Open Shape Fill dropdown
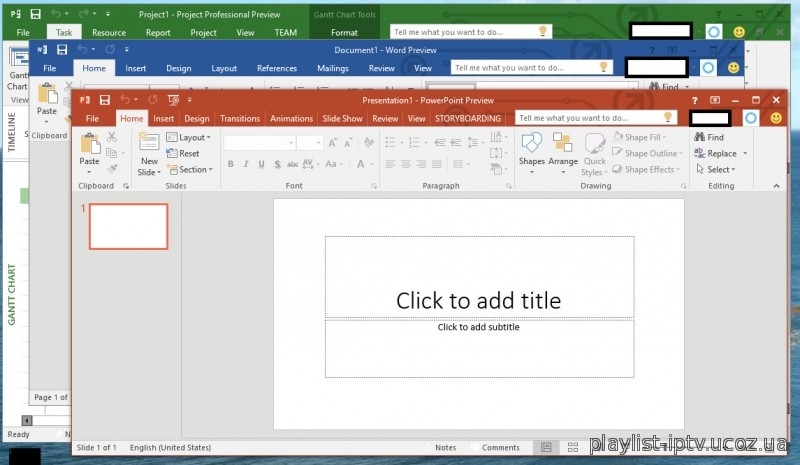The image size is (800, 465). (640, 137)
